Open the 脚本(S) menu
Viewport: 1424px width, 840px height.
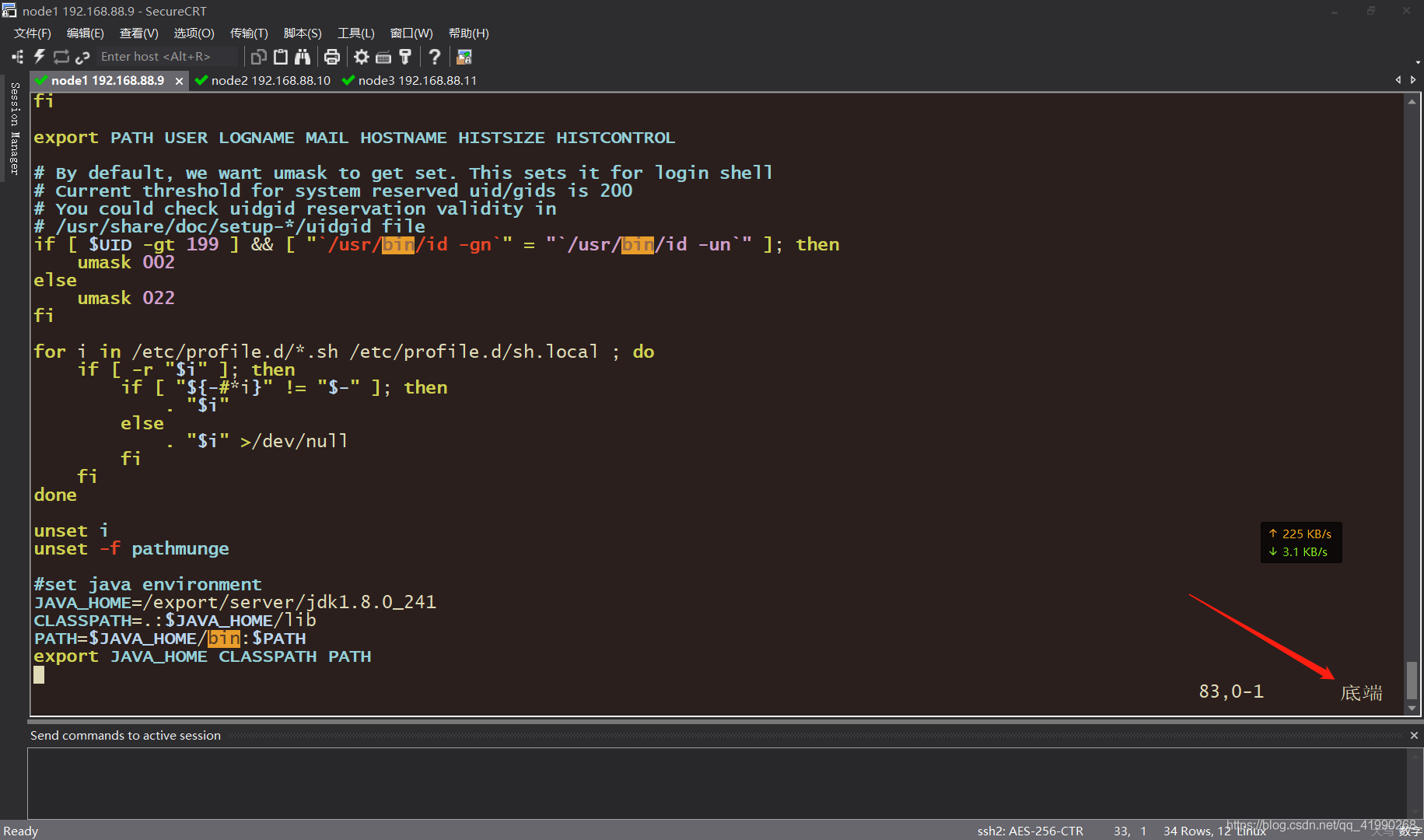(303, 33)
